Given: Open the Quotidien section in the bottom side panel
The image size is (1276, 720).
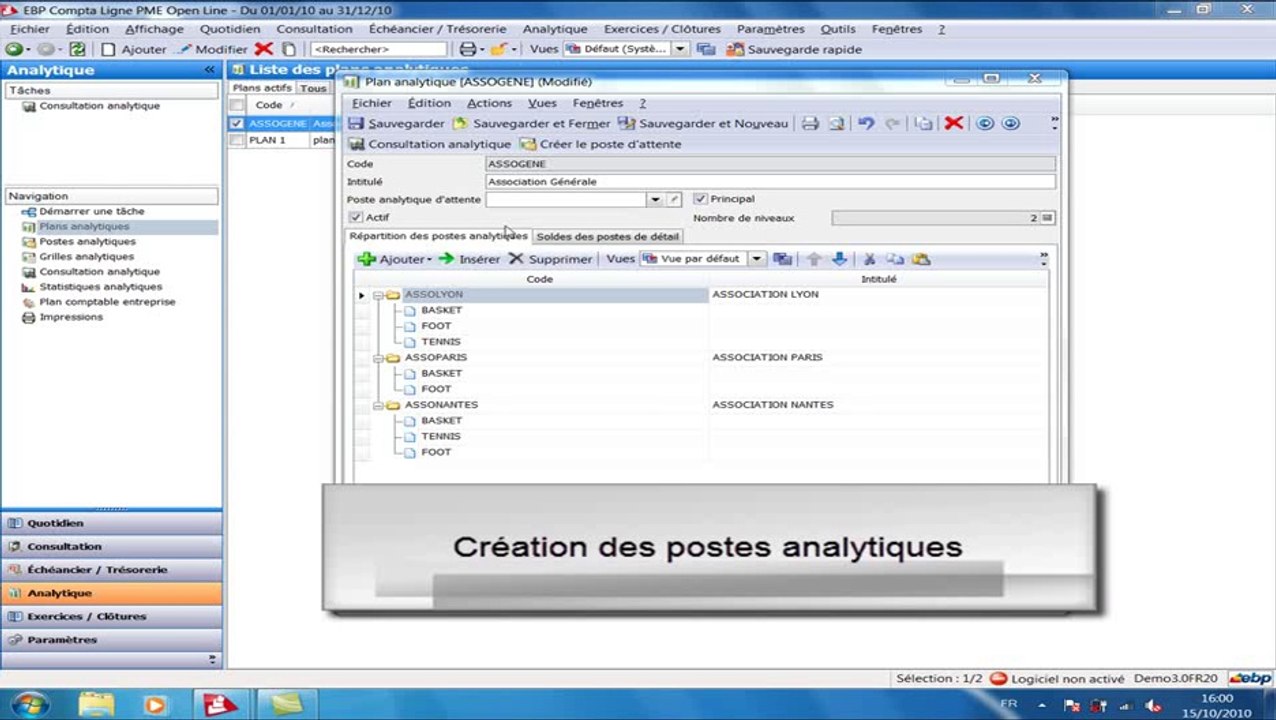Looking at the screenshot, I should click(x=111, y=523).
